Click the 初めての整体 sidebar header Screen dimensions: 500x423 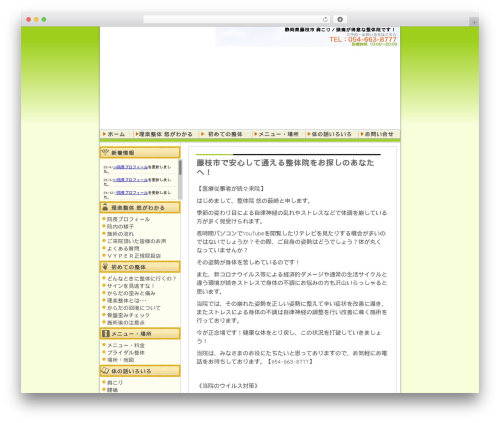click(x=140, y=267)
